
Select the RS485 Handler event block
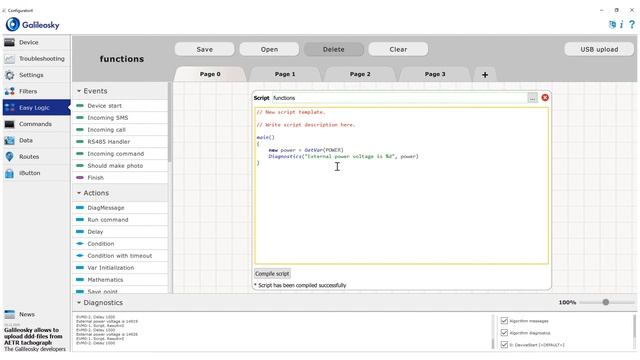[x=120, y=142]
